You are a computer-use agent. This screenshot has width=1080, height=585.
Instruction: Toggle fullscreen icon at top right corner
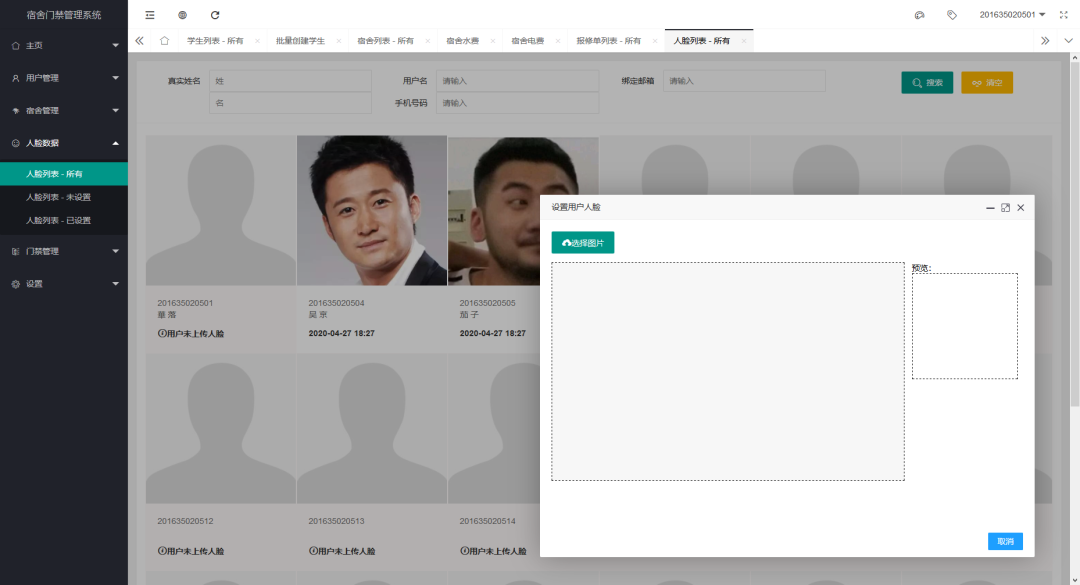[x=1063, y=15]
